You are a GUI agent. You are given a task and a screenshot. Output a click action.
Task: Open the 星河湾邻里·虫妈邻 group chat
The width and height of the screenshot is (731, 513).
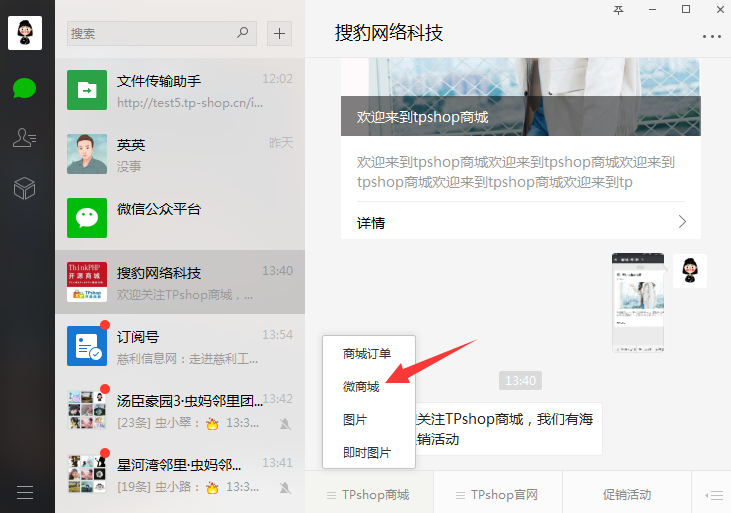coord(180,473)
